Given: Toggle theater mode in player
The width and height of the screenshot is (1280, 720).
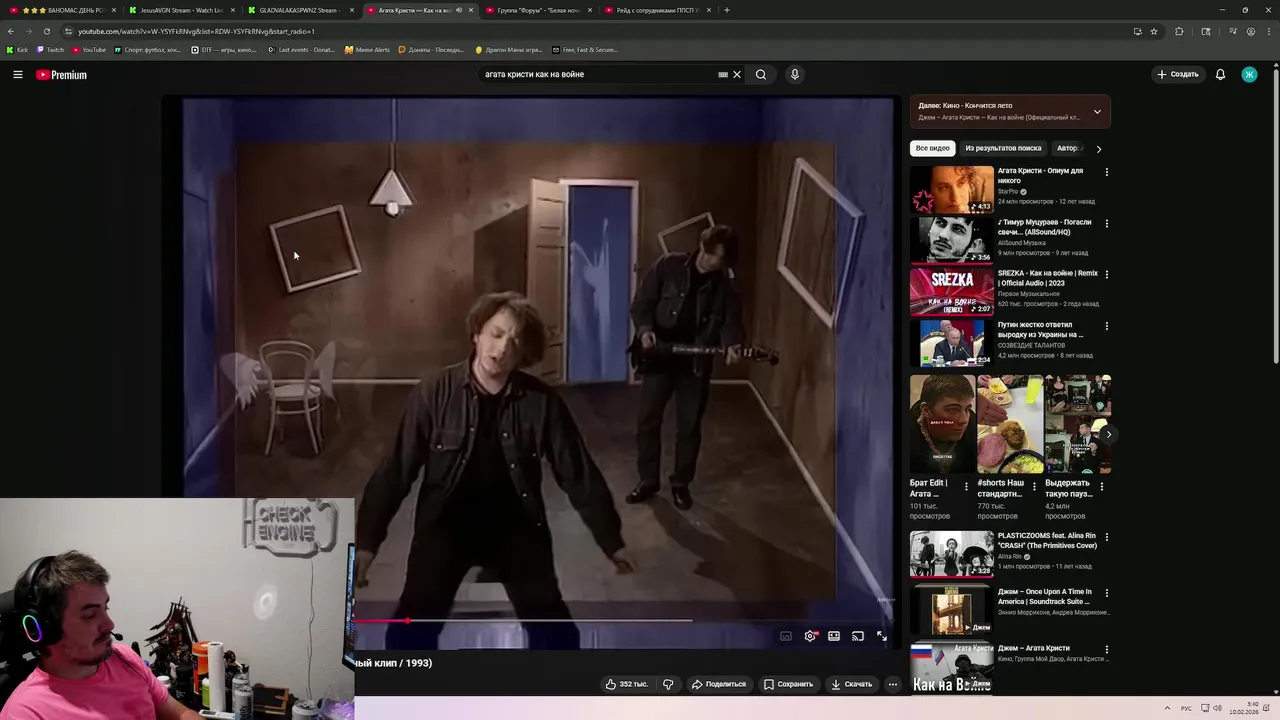Looking at the screenshot, I should click(834, 636).
